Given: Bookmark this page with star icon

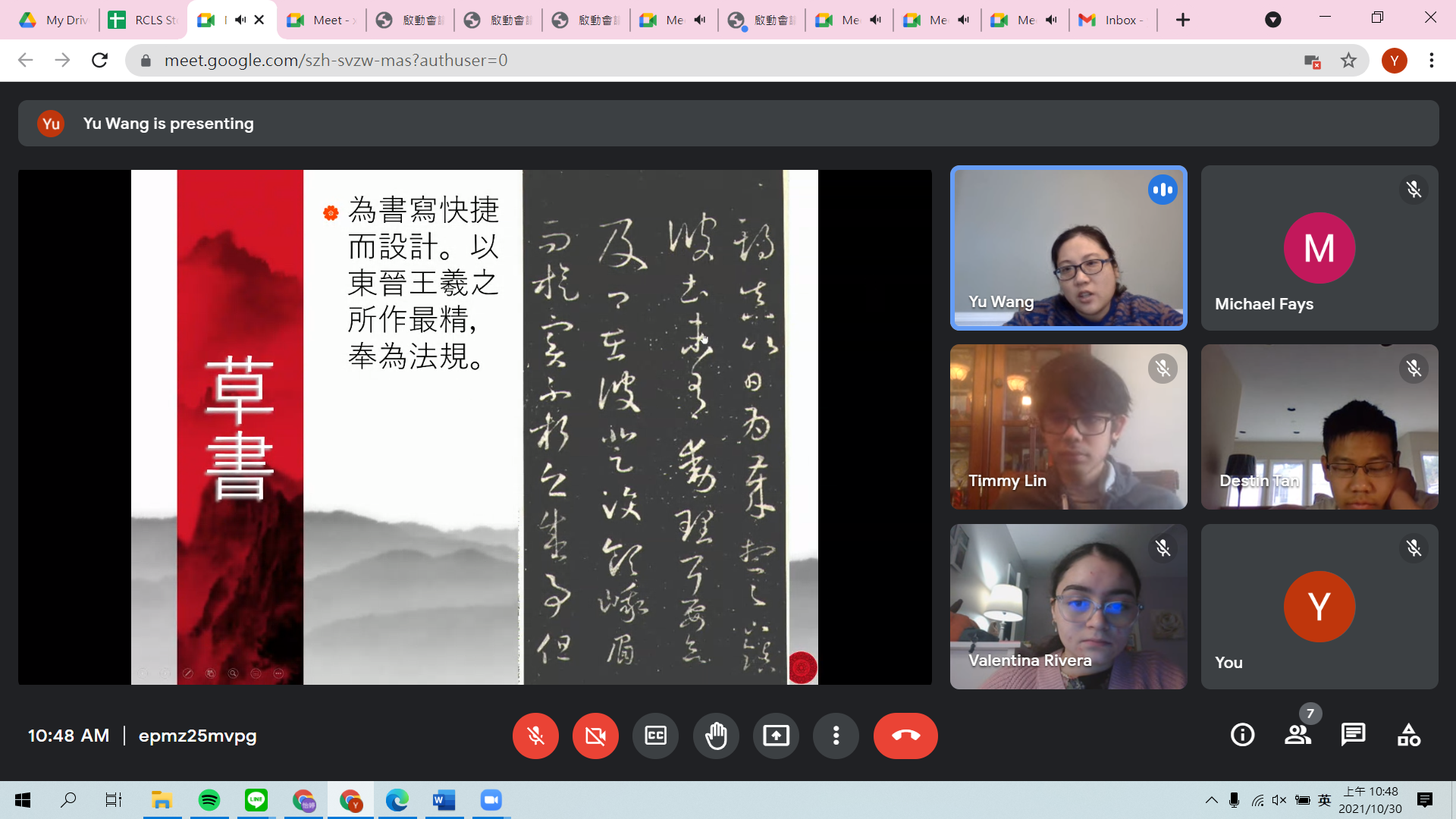Looking at the screenshot, I should tap(1348, 61).
